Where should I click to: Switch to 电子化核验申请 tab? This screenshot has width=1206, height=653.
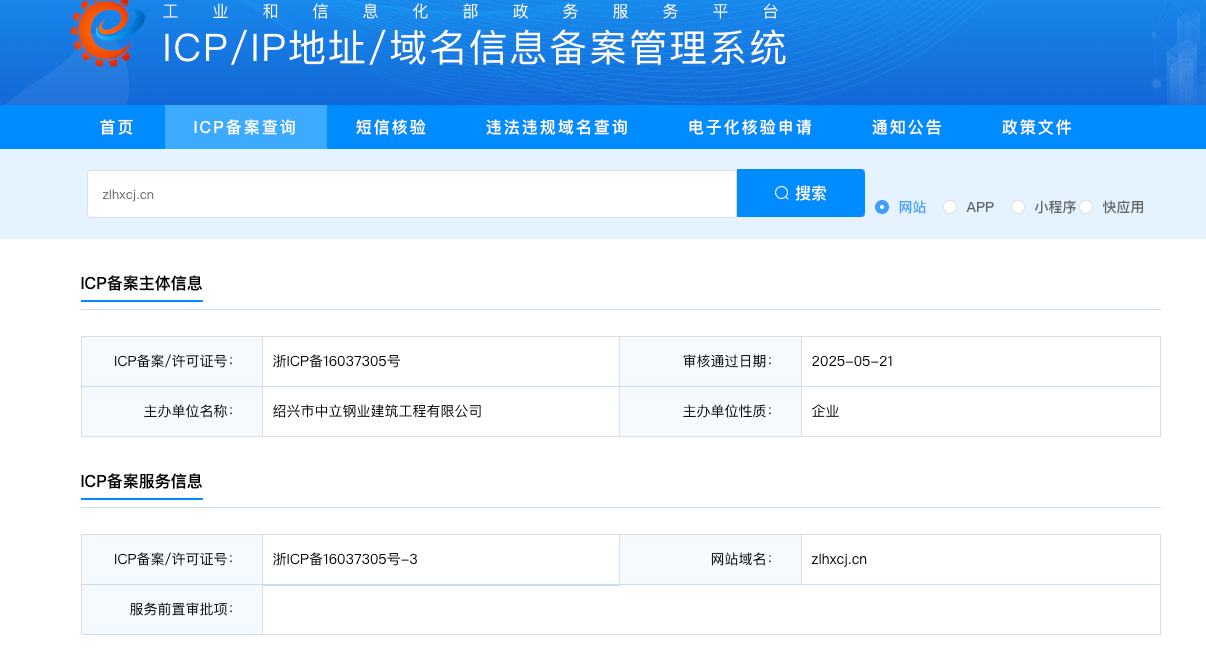(x=751, y=127)
